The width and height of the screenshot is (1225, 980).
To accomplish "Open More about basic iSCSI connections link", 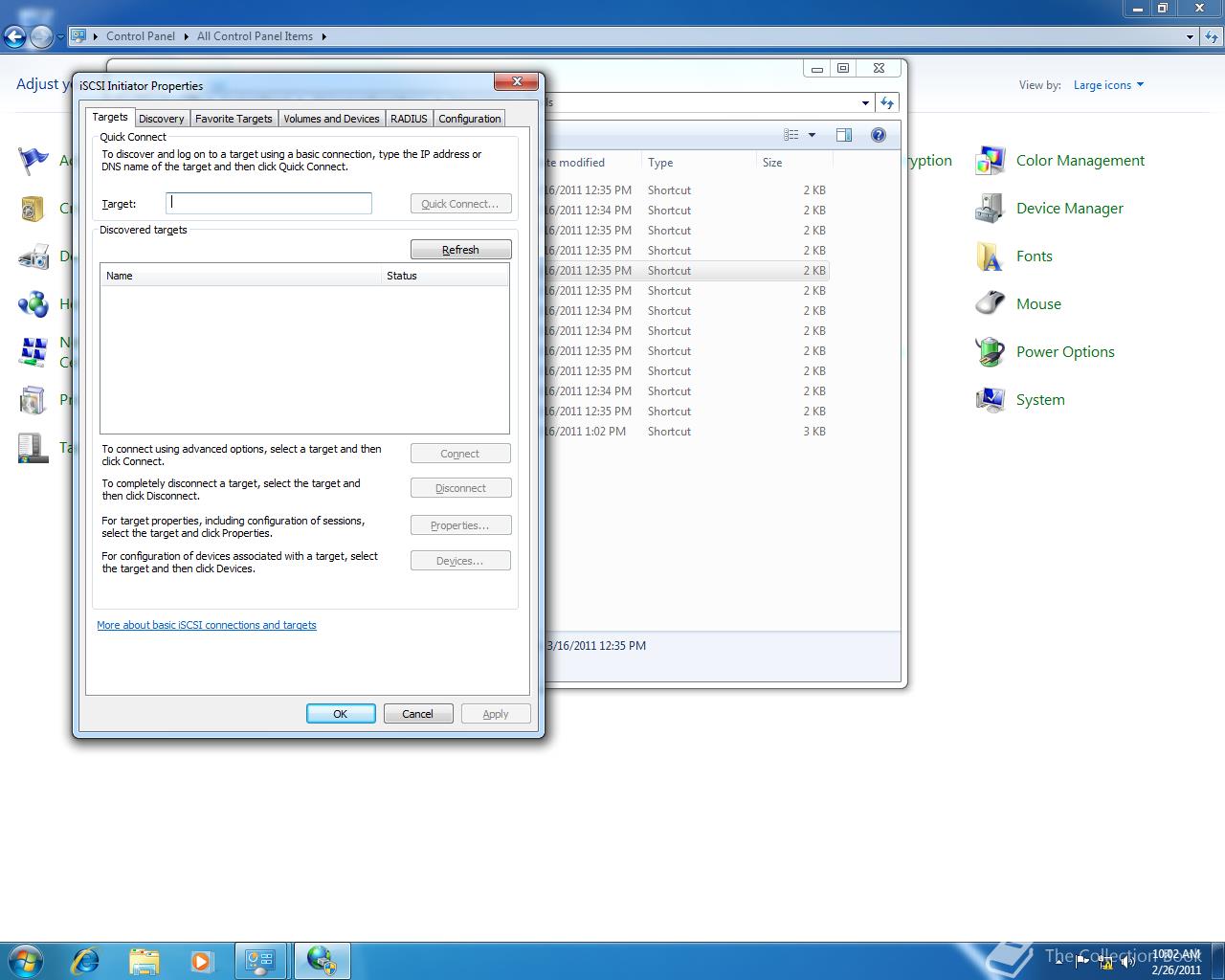I will click(x=207, y=625).
